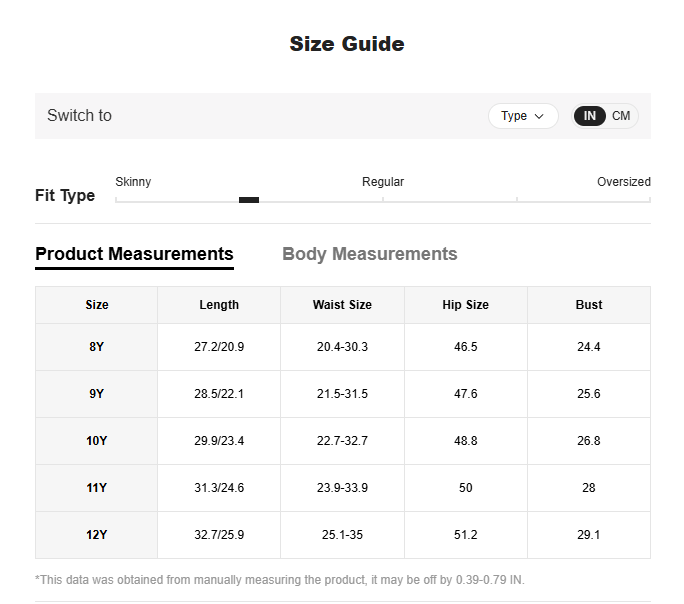The image size is (684, 604).
Task: Click the Waist Size column header
Action: [x=342, y=305]
